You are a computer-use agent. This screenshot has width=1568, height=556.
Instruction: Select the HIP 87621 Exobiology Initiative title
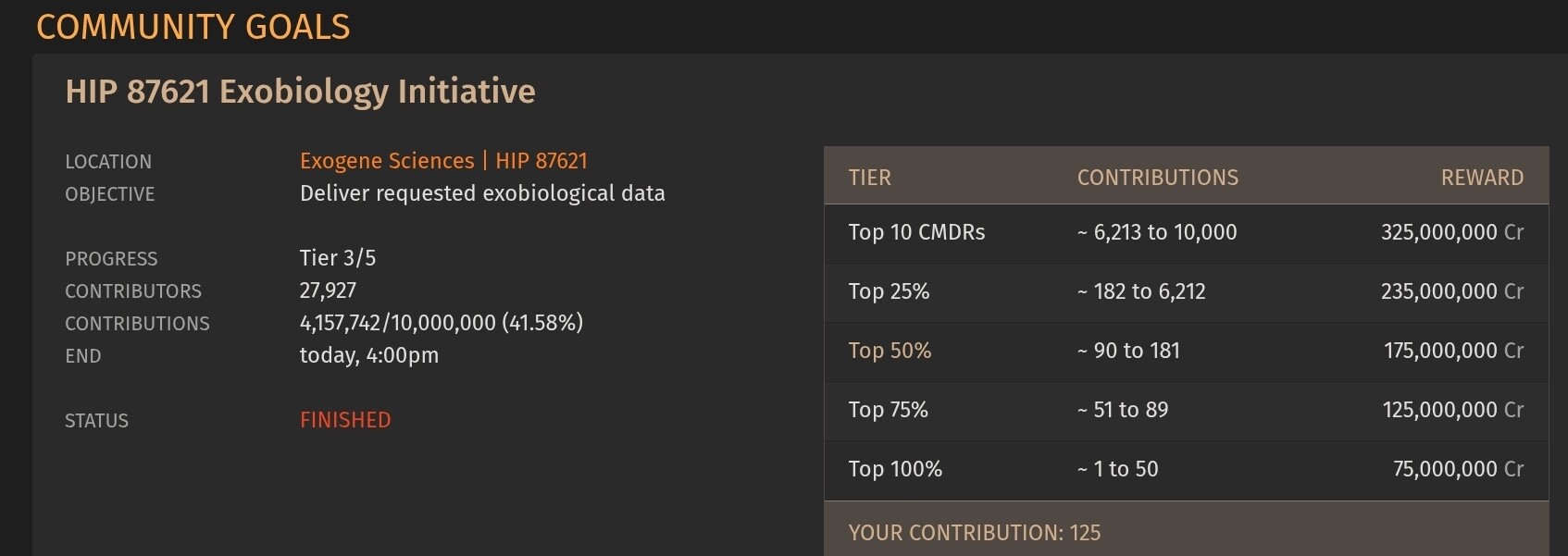[300, 92]
